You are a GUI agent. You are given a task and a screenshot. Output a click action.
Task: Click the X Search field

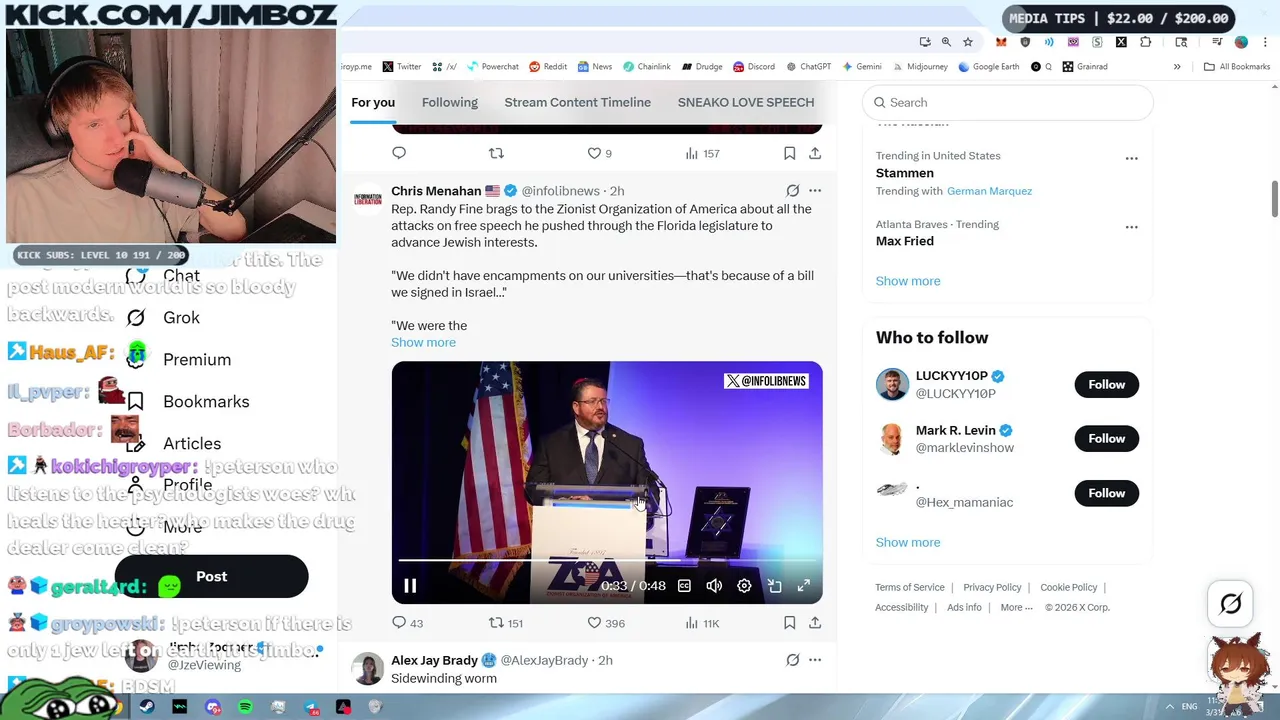point(1007,102)
